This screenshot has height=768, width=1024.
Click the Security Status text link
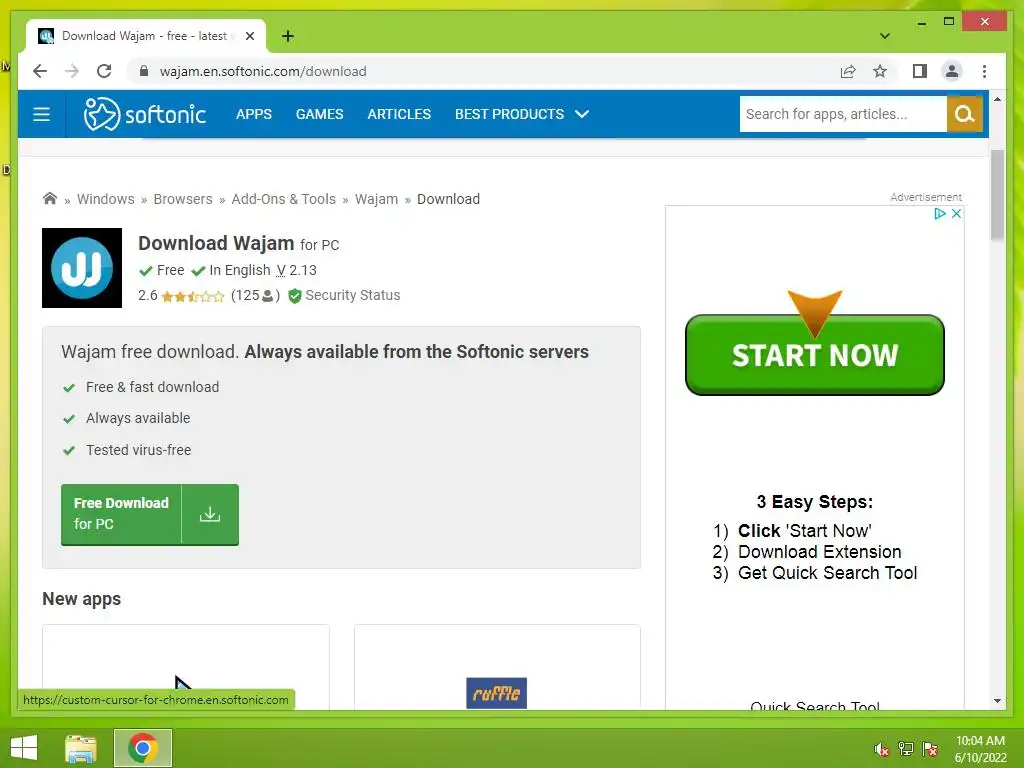point(353,295)
